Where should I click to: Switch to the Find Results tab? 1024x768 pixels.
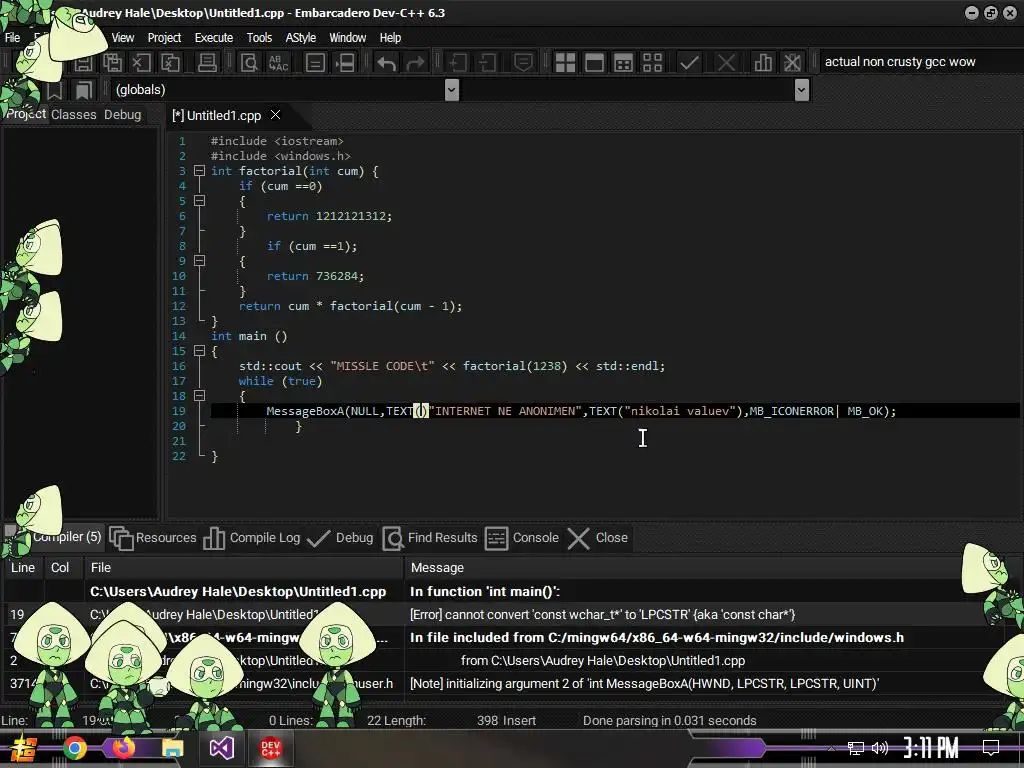(x=430, y=538)
